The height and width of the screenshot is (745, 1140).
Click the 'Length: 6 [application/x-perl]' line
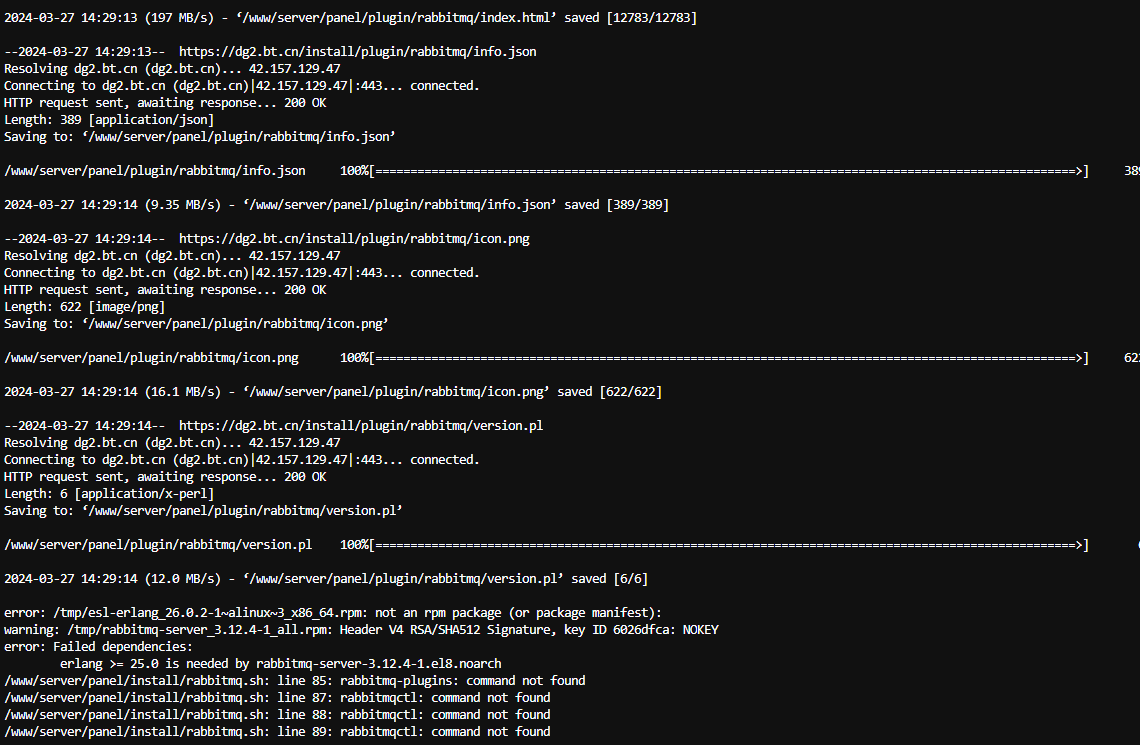coord(109,494)
